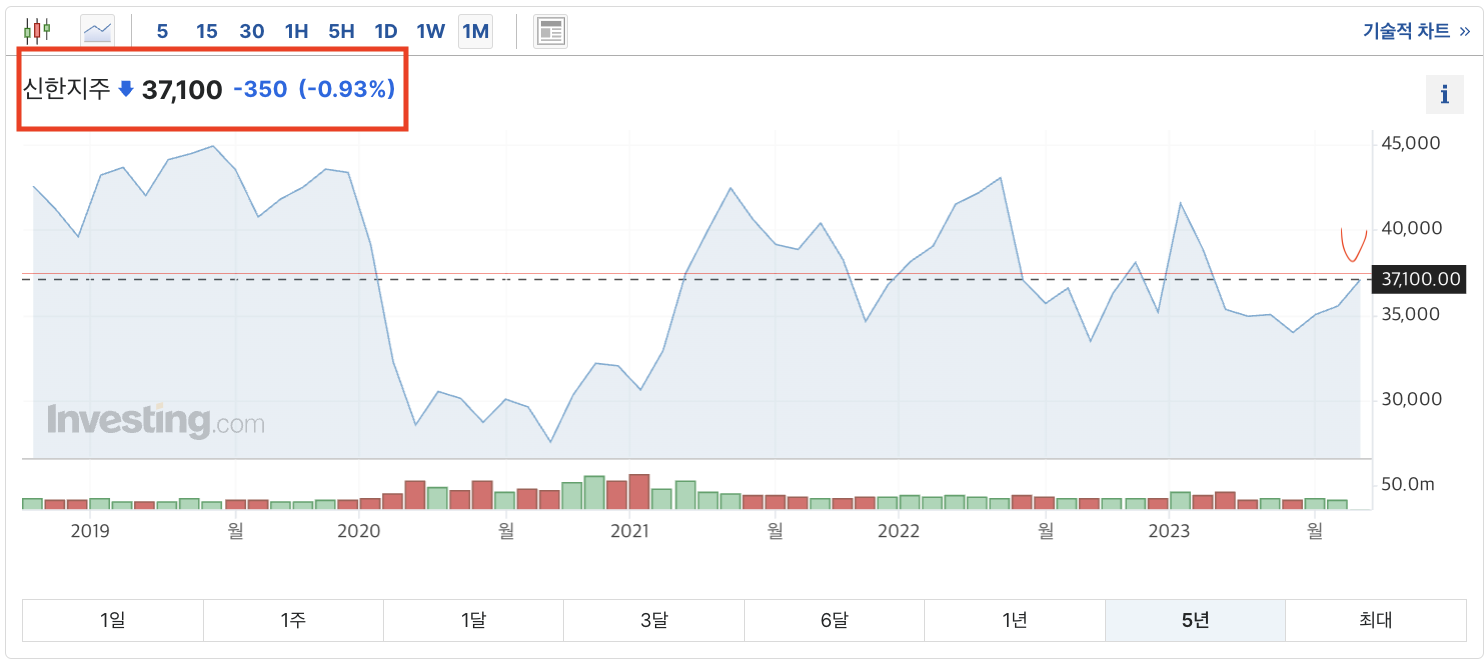Click the 2019 time axis label

pos(90,531)
